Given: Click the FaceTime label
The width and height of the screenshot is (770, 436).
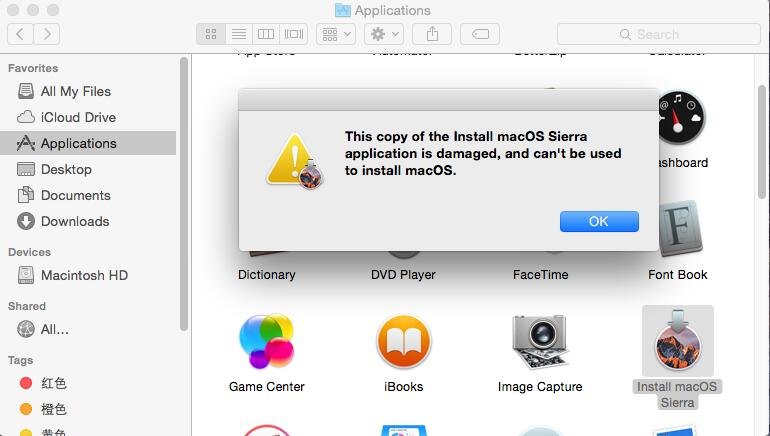Looking at the screenshot, I should point(540,274).
